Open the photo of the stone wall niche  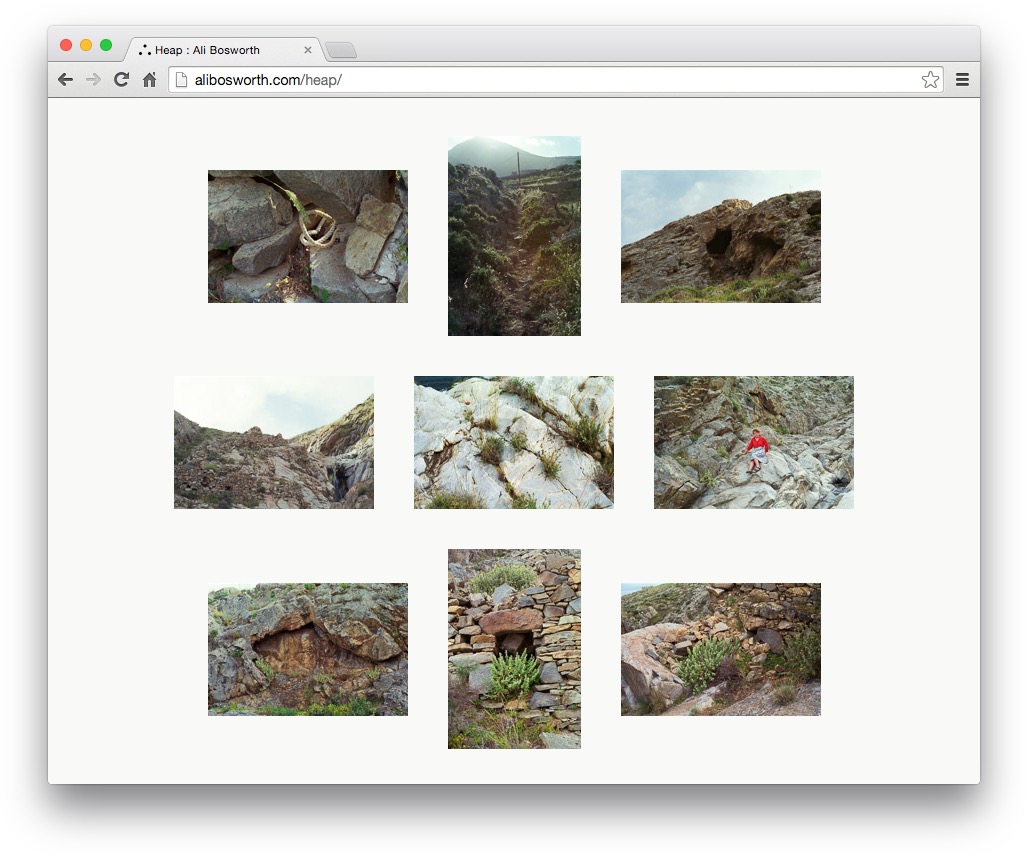(x=514, y=649)
